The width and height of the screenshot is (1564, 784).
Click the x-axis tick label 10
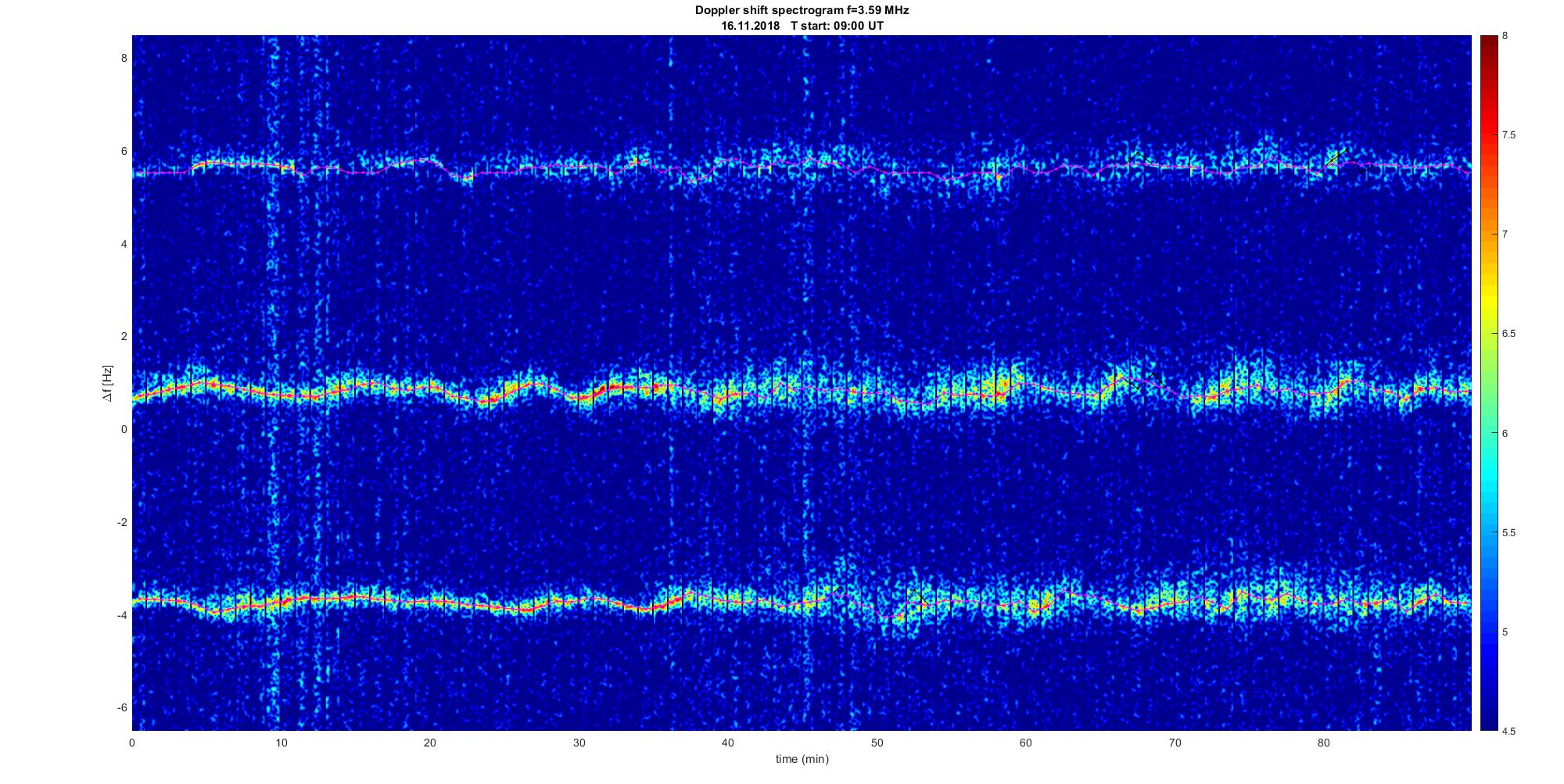click(281, 743)
